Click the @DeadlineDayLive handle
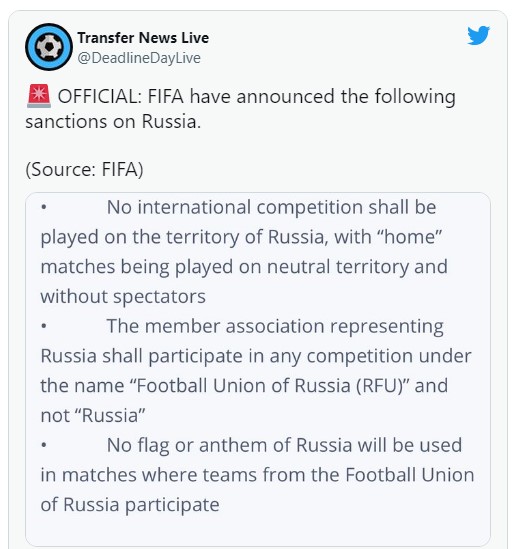 pos(139,58)
